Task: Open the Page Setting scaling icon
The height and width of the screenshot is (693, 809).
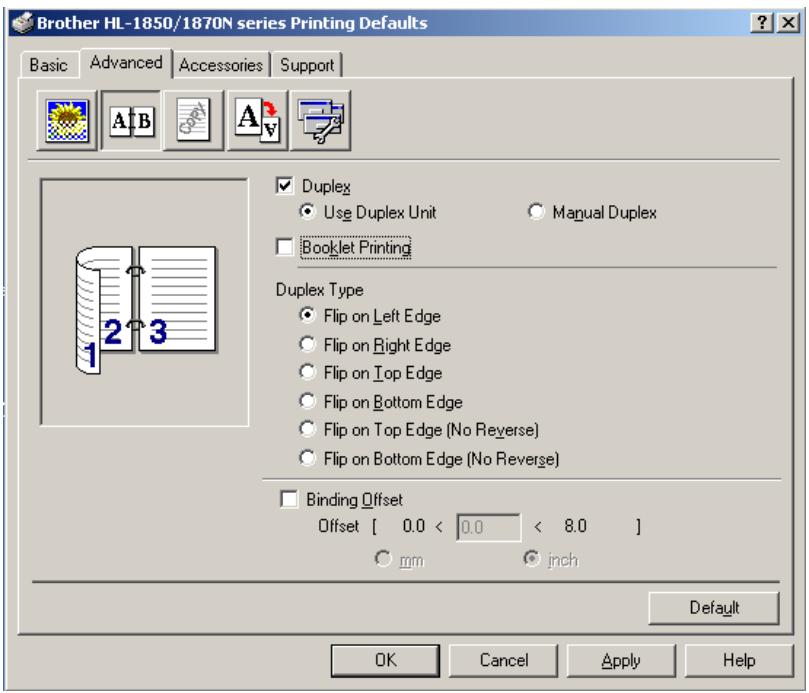Action: pos(257,121)
